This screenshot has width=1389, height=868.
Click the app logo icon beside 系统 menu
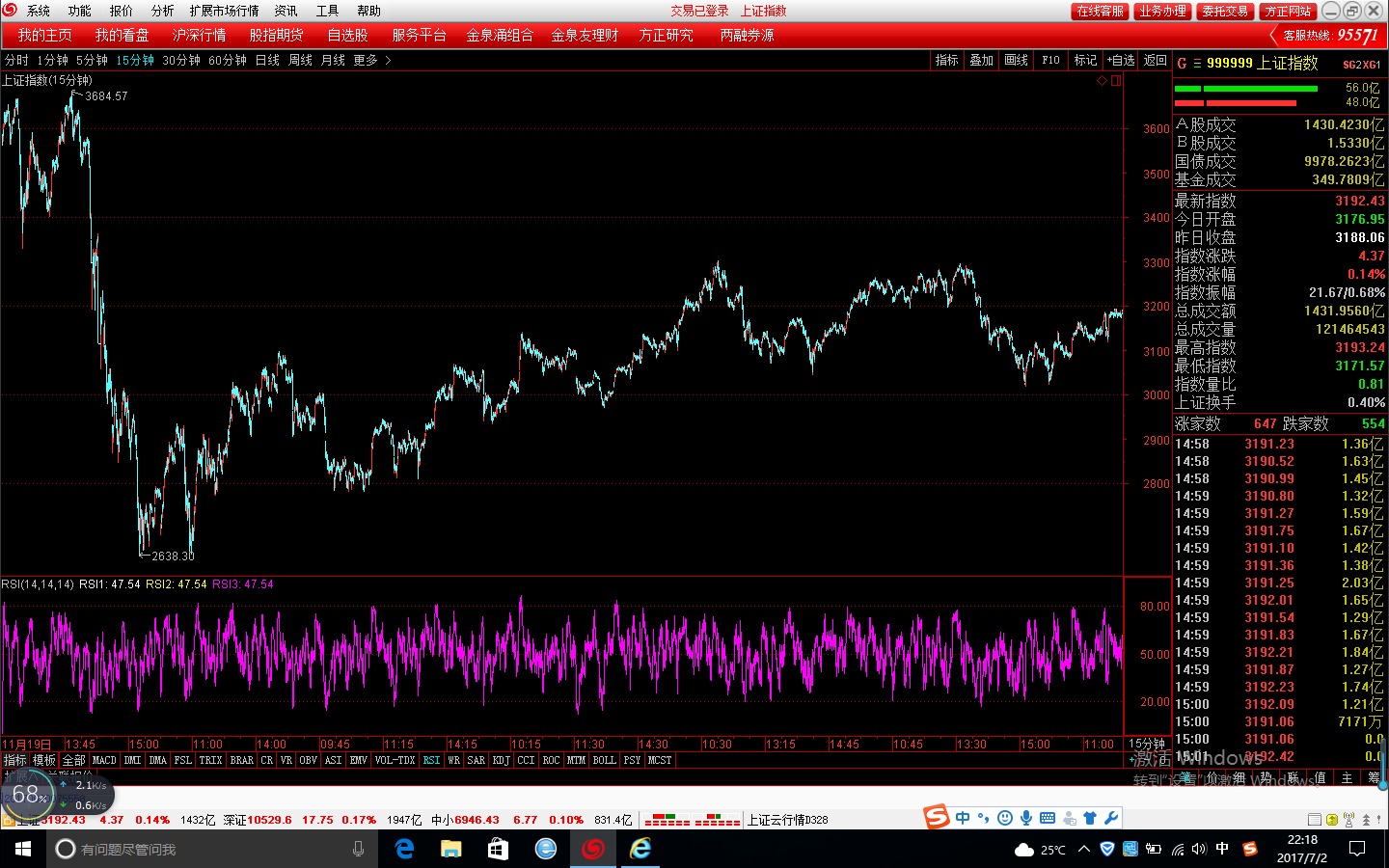pos(11,11)
